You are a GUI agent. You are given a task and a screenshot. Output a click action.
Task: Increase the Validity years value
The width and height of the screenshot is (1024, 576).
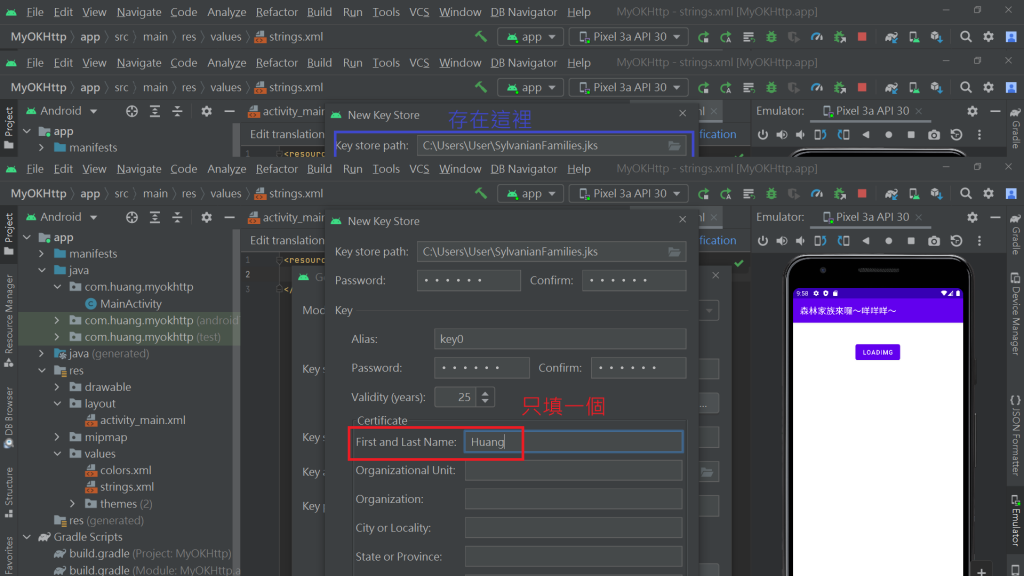(485, 392)
